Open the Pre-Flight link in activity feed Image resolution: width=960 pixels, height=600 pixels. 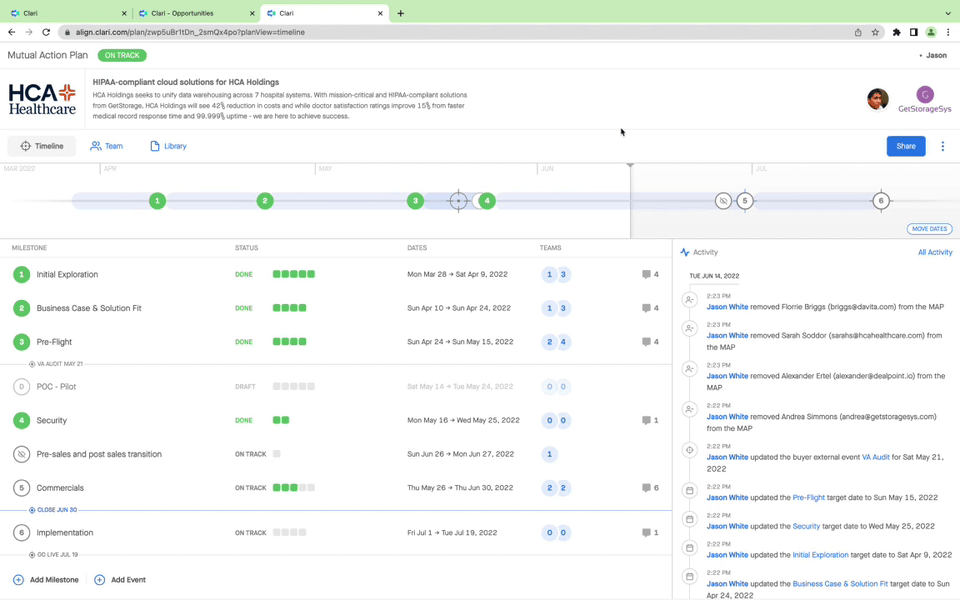click(x=808, y=498)
